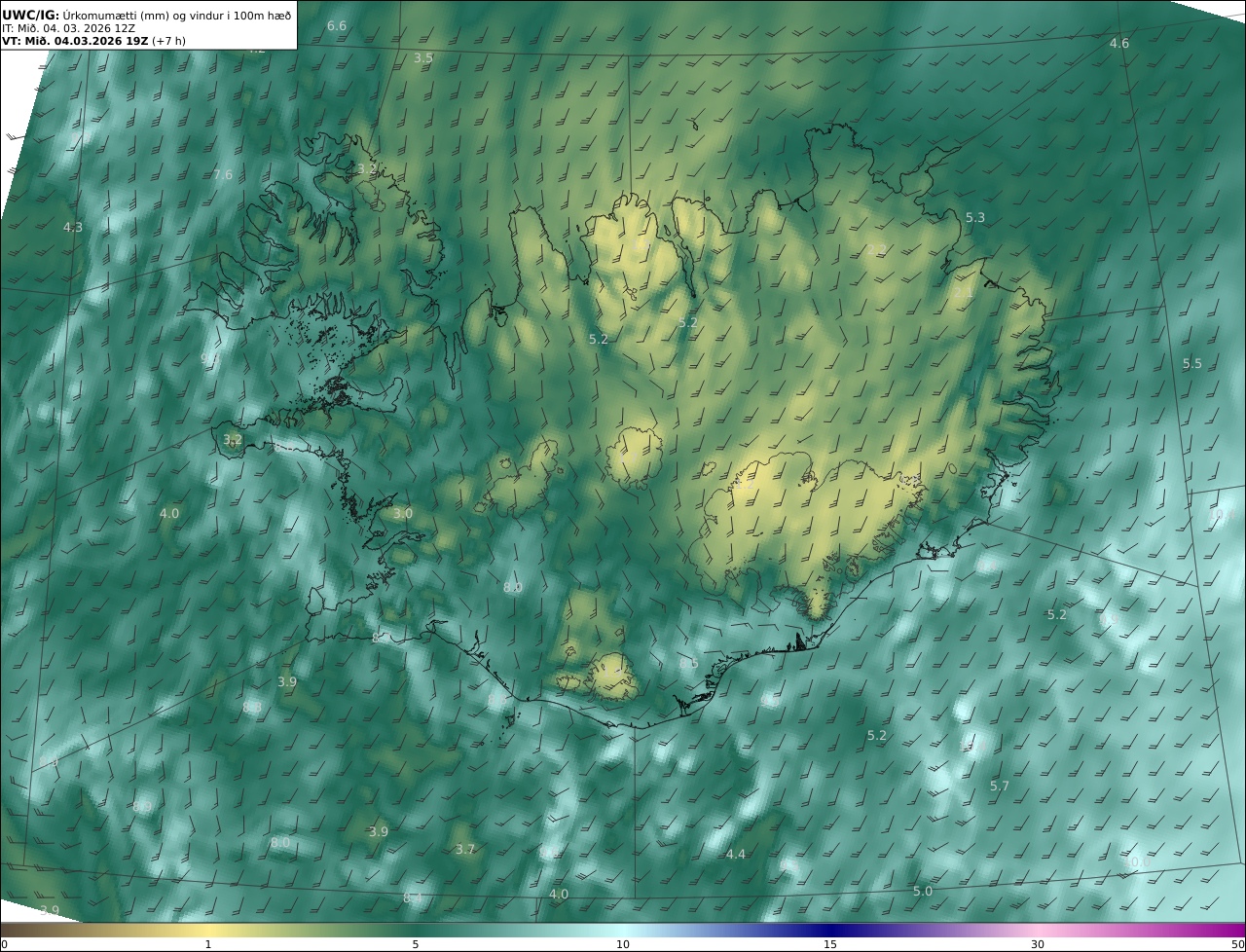Click the 50 tick label on the colorbar

pos(1237,944)
